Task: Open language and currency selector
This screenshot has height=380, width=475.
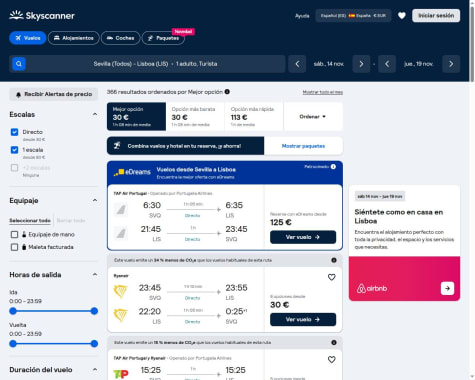Action: pyautogui.click(x=353, y=16)
